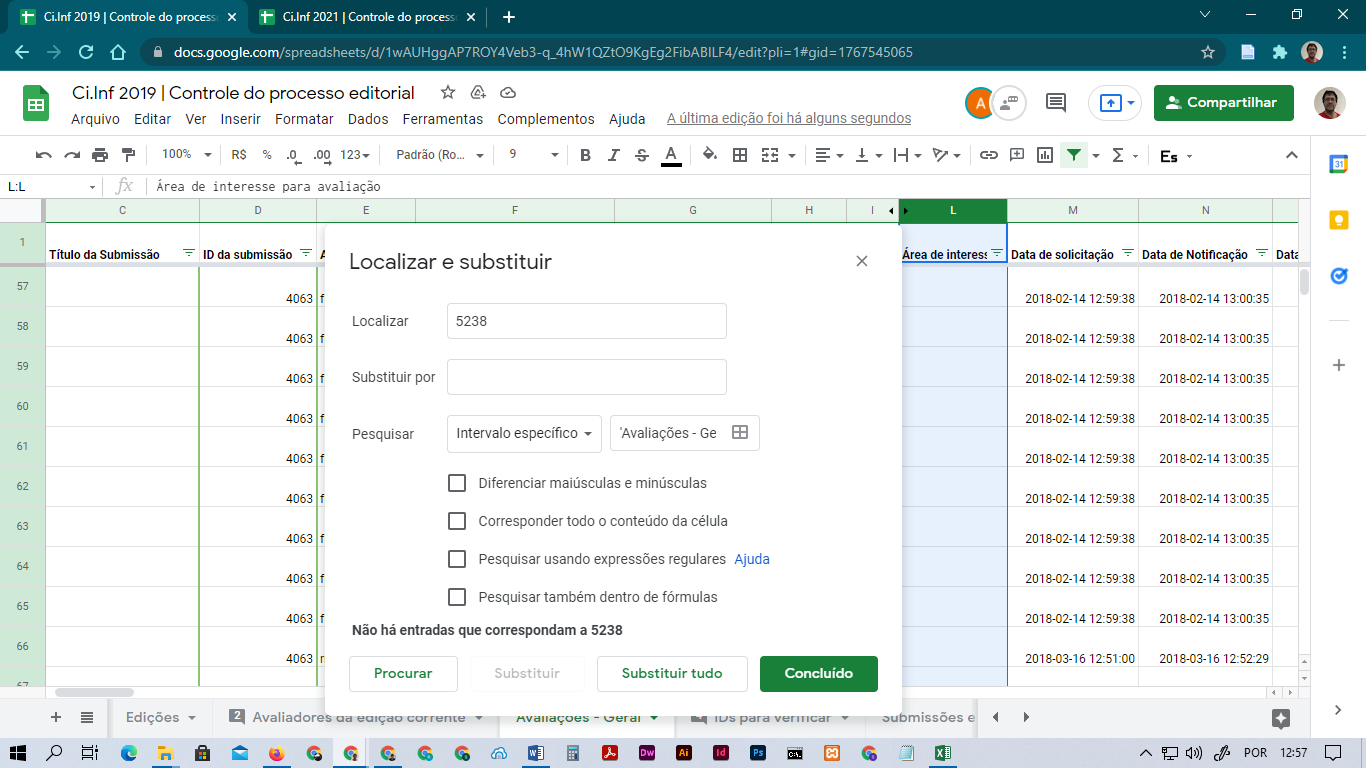Screen dimensions: 1366x768
Task: Open the Dados menu
Action: point(368,119)
